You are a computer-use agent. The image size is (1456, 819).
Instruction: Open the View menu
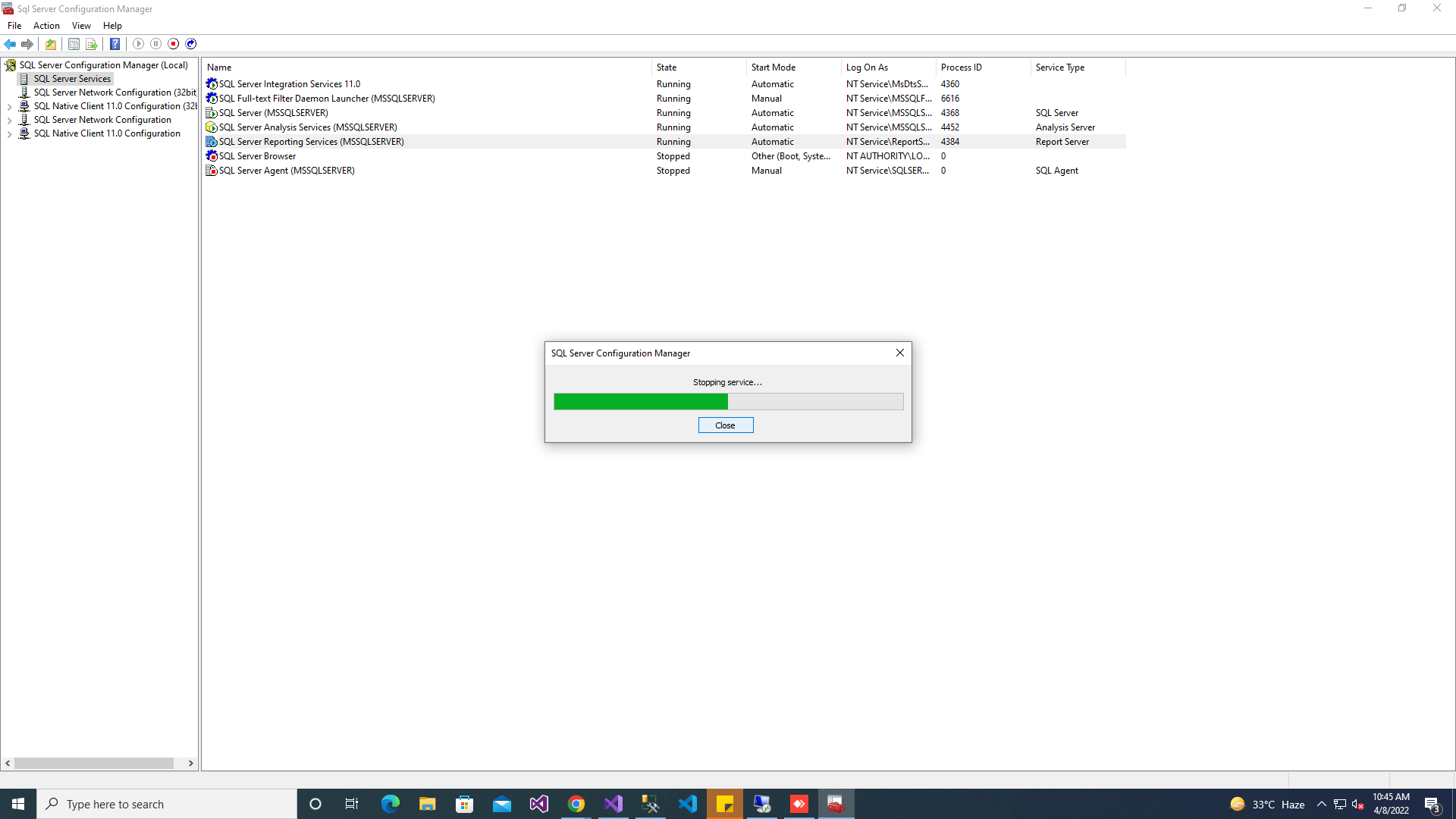click(x=81, y=26)
